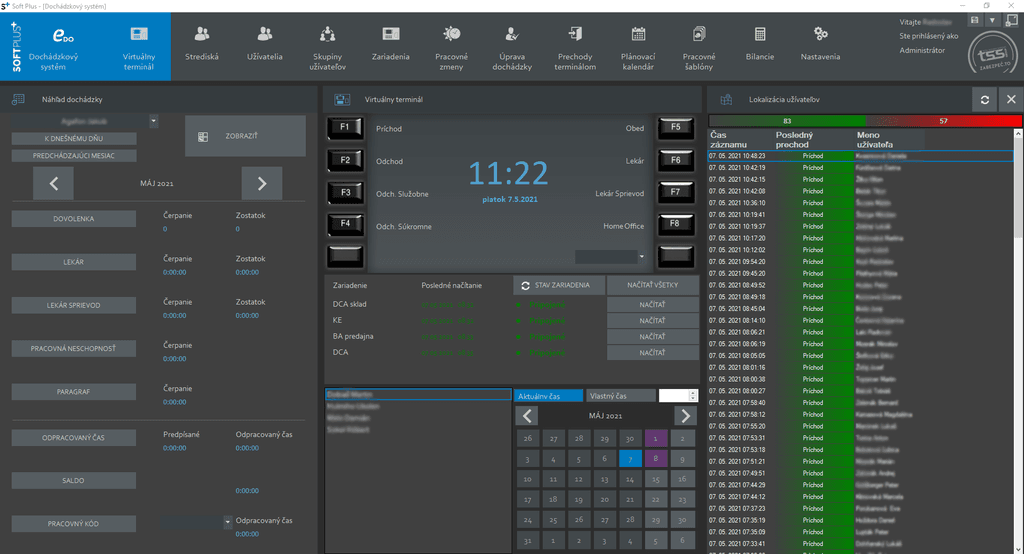Open Pracovné zmeny section
Viewport: 1024px width, 554px height.
coord(452,46)
